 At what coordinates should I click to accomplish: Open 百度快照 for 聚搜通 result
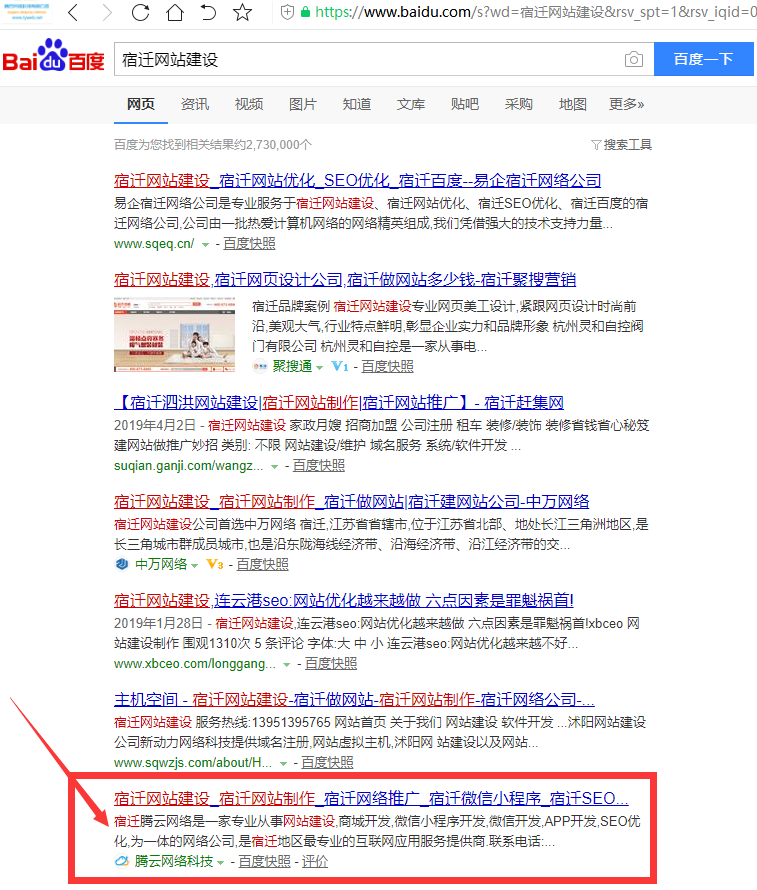pos(388,367)
